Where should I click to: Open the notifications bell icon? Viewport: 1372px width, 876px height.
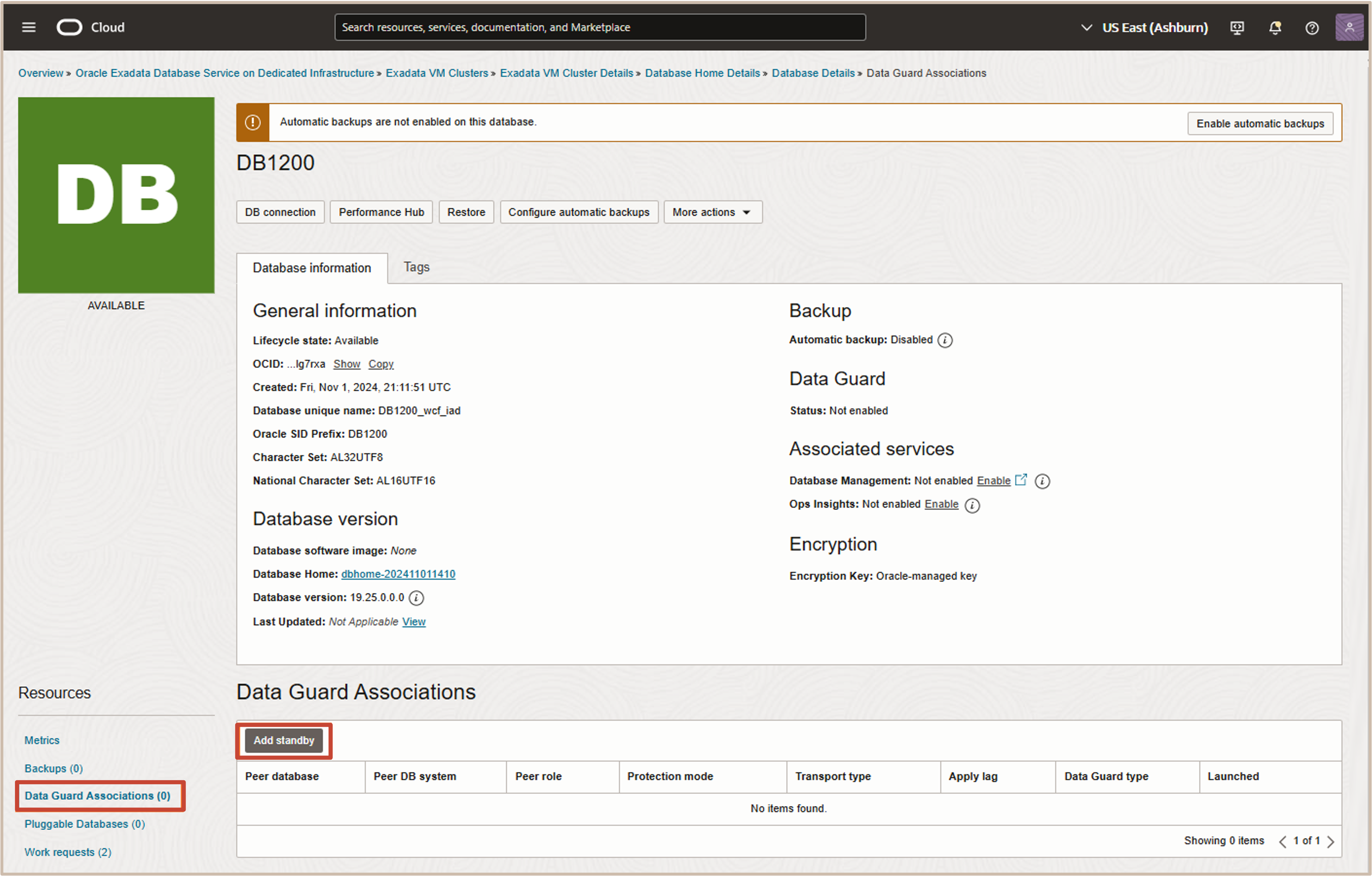click(x=1274, y=27)
